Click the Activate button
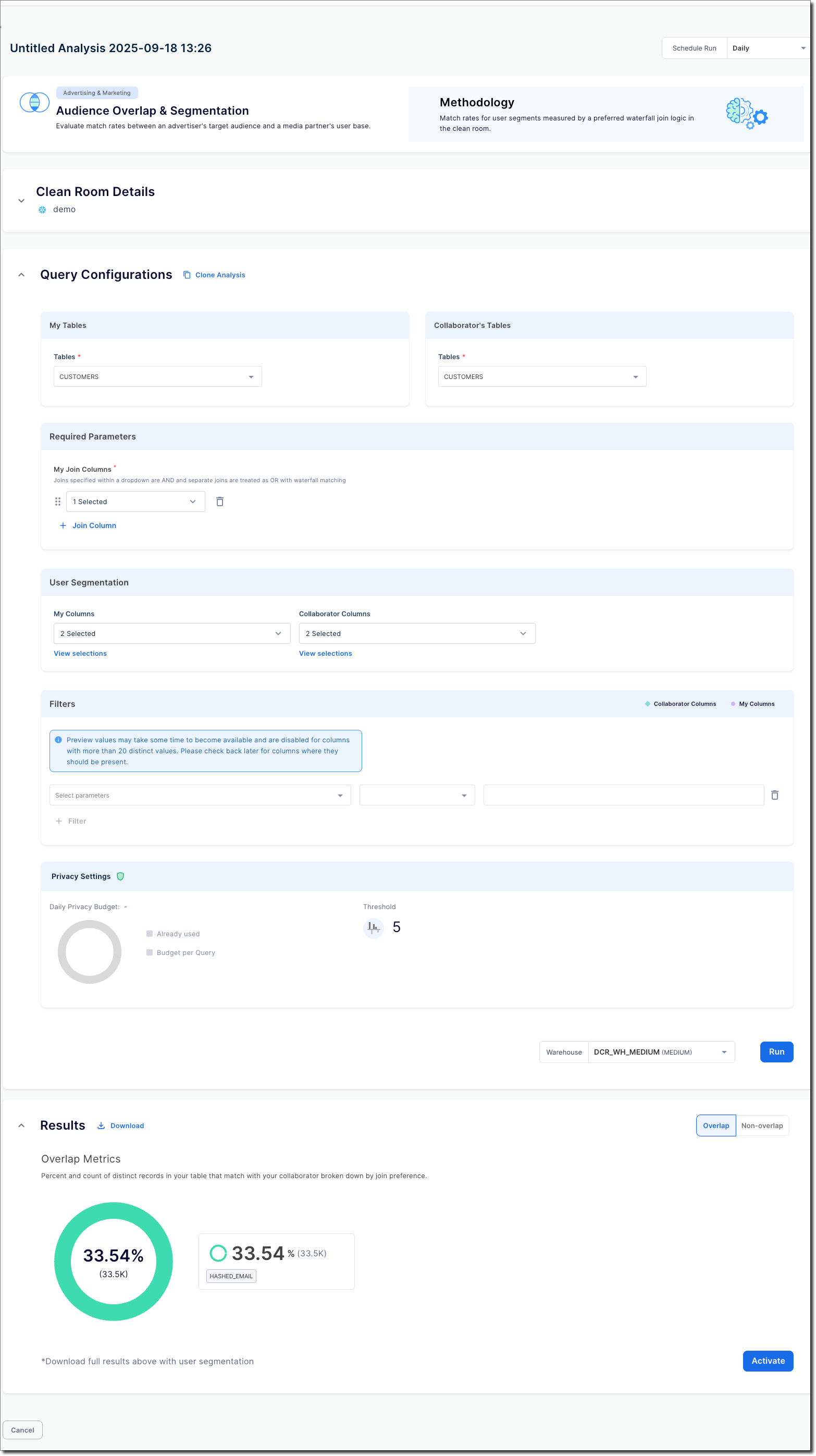The height and width of the screenshot is (1456, 816). 768,1361
